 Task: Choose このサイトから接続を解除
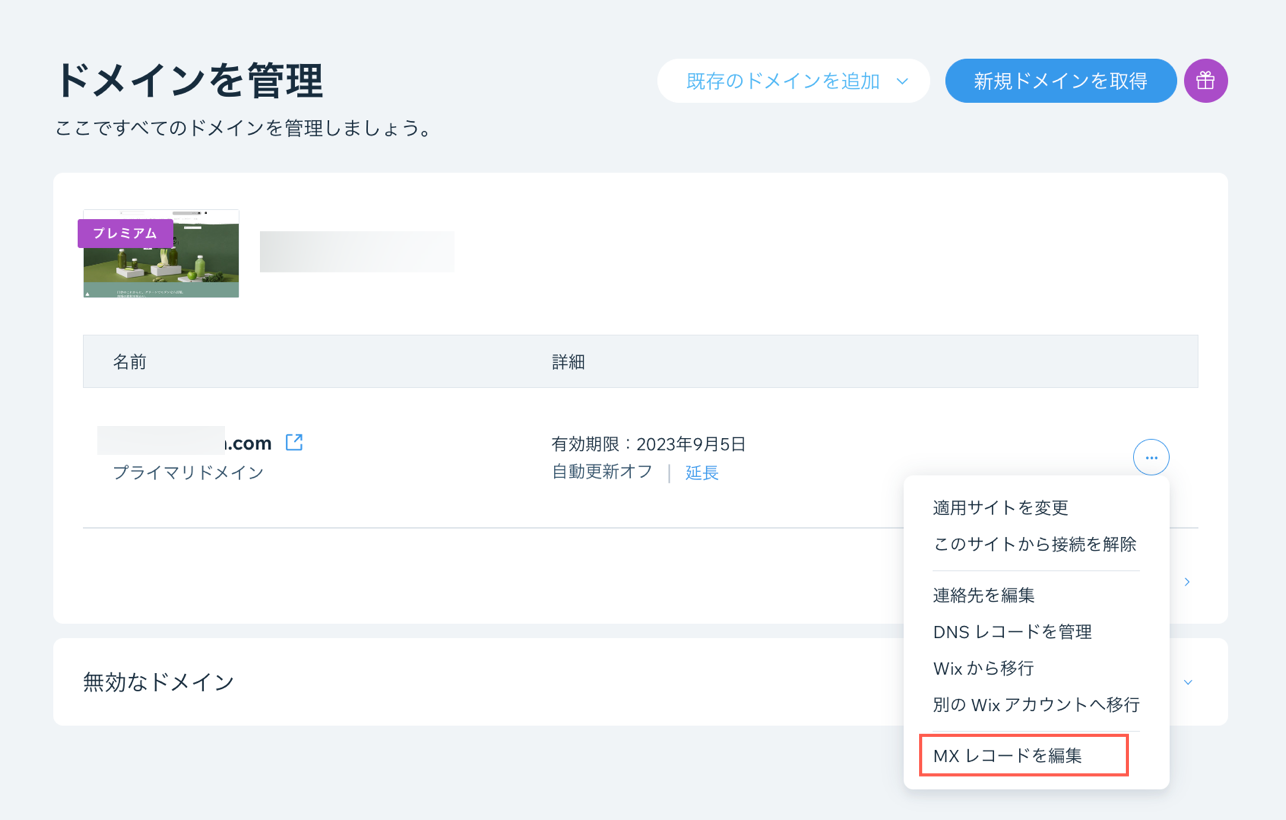click(1034, 545)
